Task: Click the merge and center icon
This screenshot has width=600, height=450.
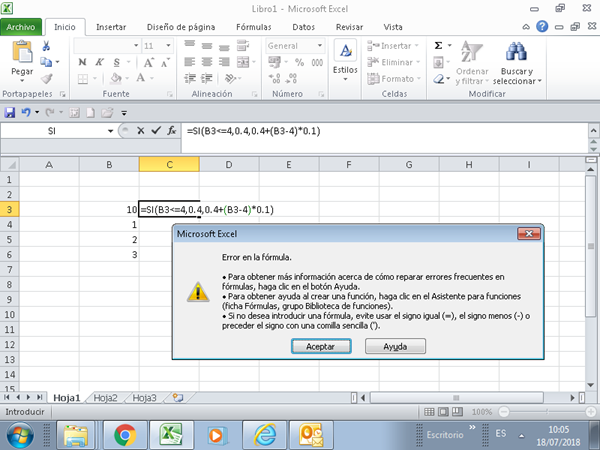Action: pyautogui.click(x=243, y=62)
